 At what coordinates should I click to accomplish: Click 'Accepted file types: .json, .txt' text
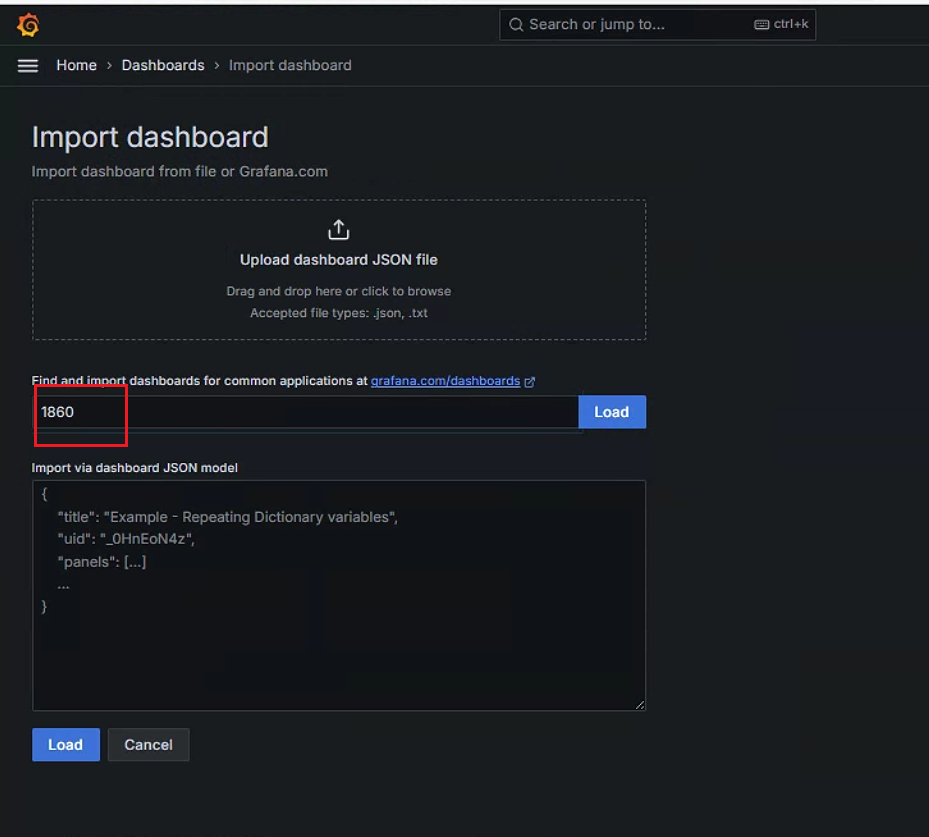tap(339, 313)
